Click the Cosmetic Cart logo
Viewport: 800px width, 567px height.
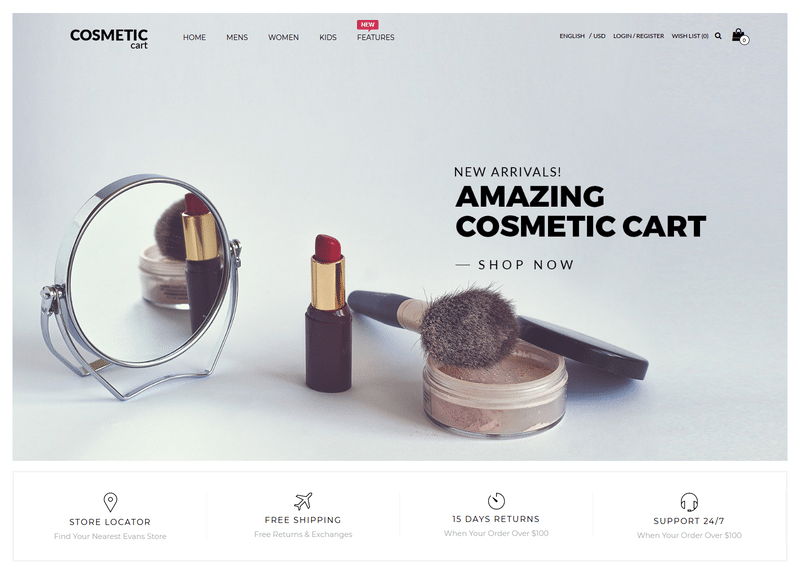pyautogui.click(x=109, y=38)
